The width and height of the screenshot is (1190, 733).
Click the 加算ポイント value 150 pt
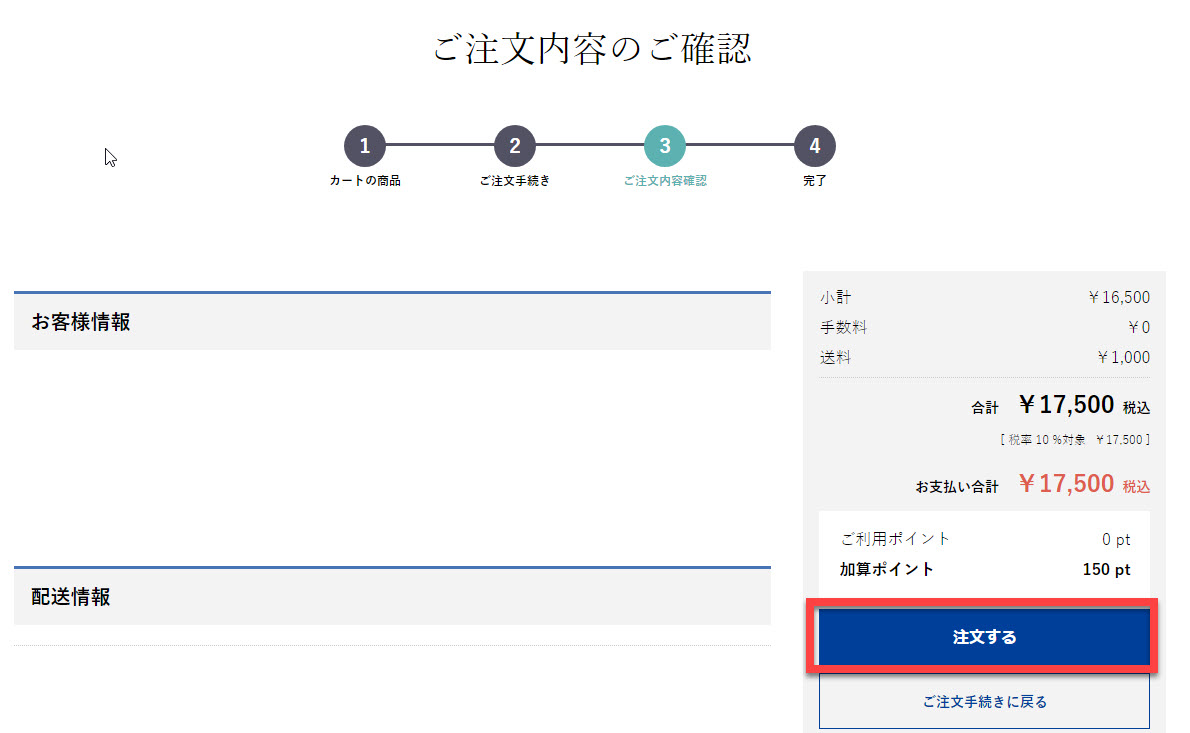click(1106, 569)
